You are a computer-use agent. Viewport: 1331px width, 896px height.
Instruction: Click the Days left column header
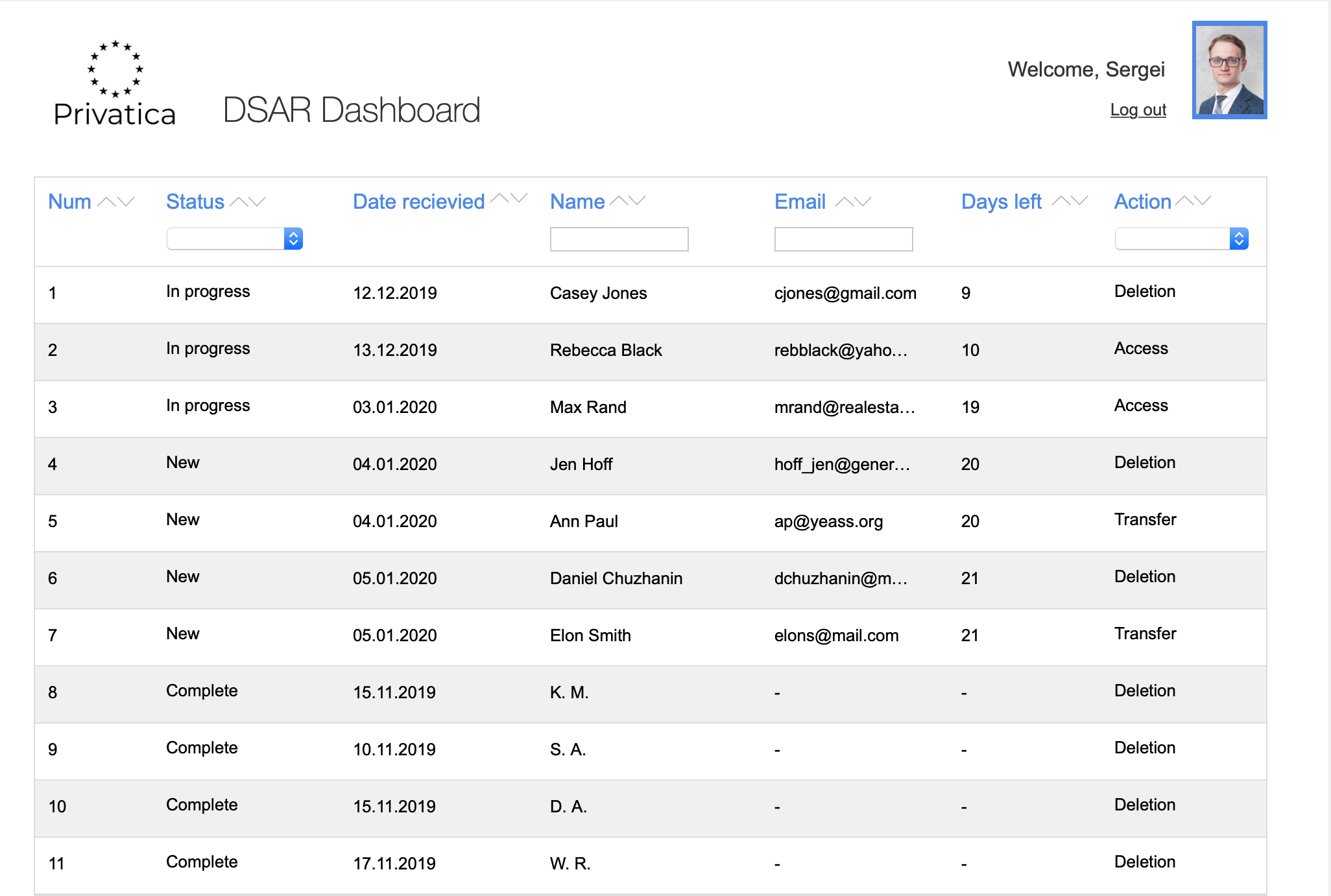(1001, 202)
